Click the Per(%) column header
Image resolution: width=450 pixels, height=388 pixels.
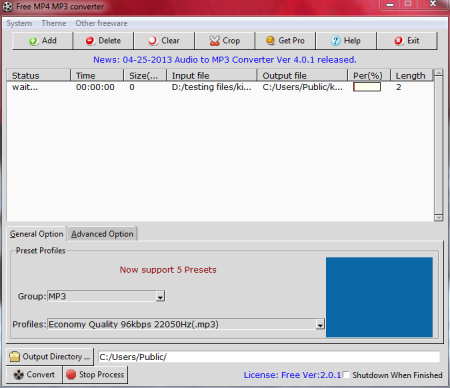(369, 76)
